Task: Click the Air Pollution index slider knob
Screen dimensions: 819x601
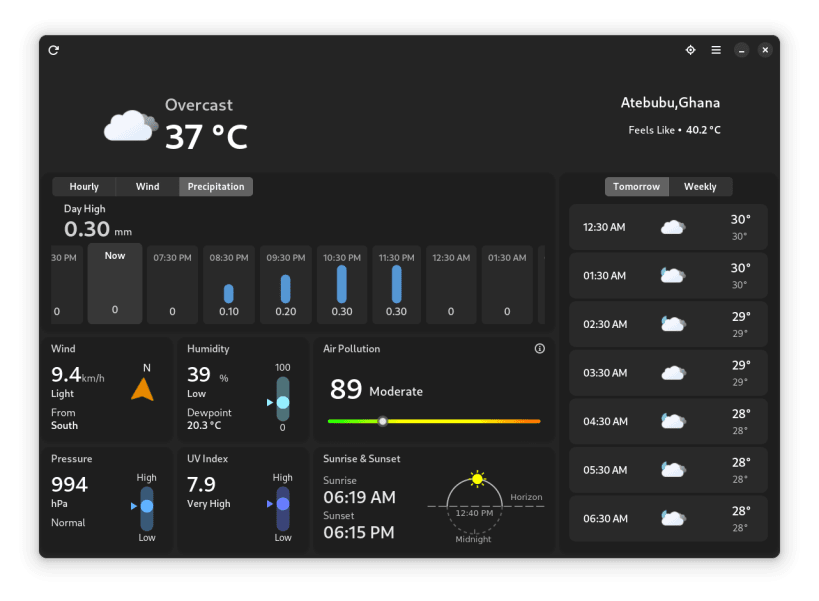Action: point(383,421)
